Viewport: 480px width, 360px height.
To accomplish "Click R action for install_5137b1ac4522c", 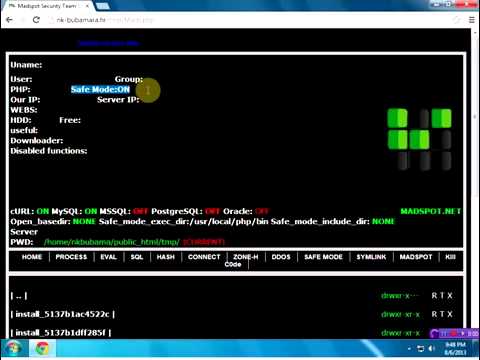I will click(x=434, y=314).
